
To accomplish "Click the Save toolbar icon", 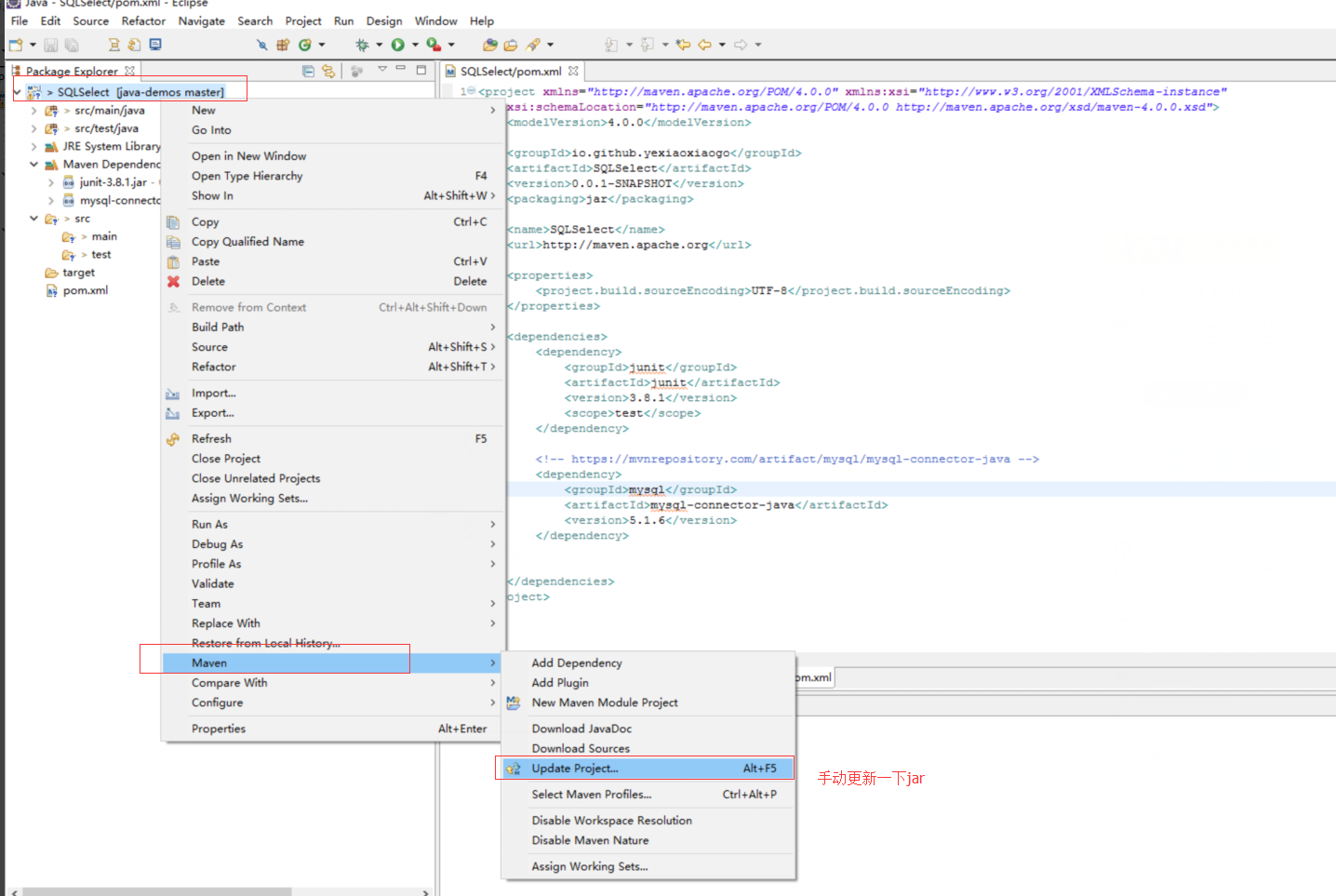I will pos(51,45).
